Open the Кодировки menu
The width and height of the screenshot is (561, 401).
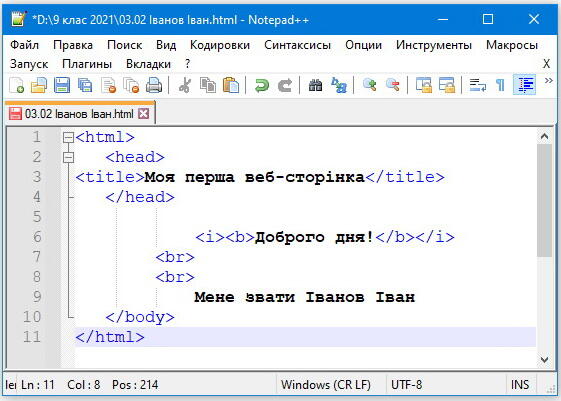220,45
